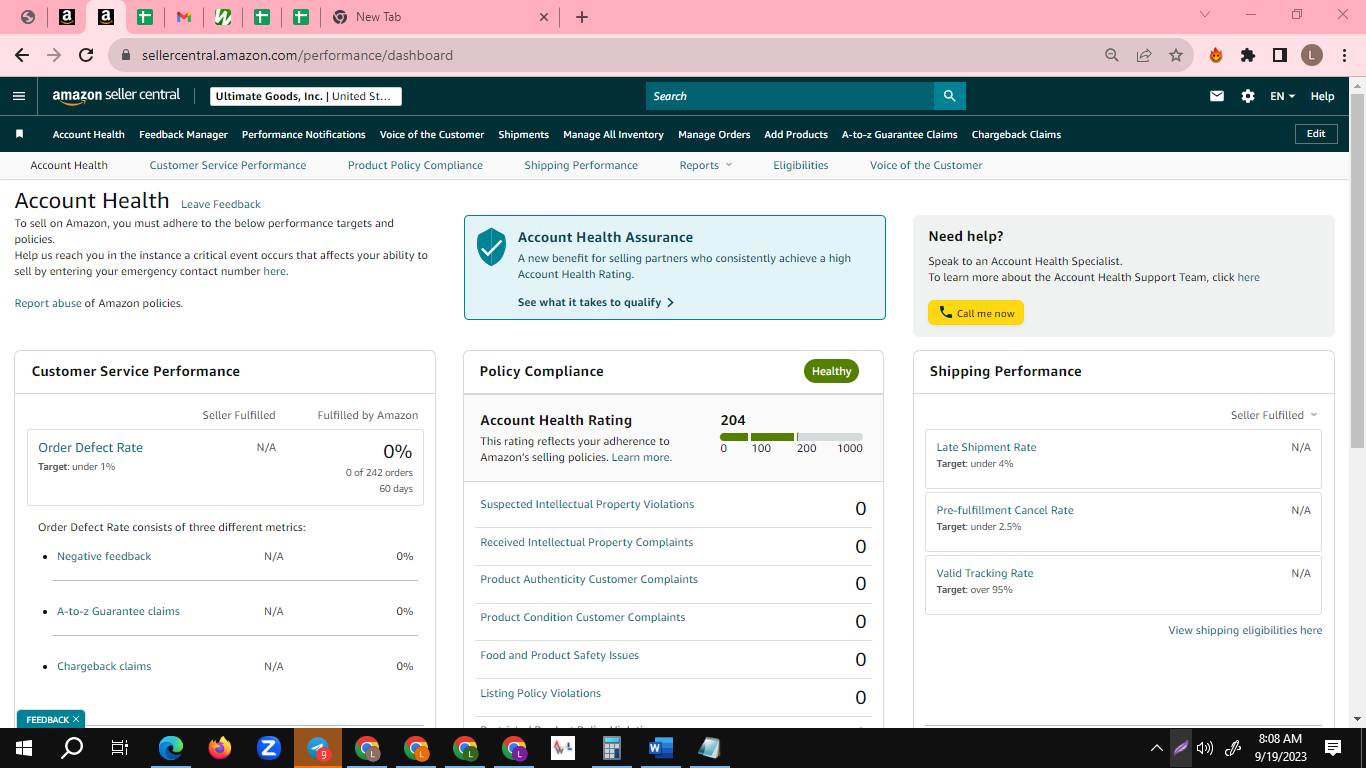Open the Late Shipment Rate link
This screenshot has width=1366, height=768.
click(x=986, y=447)
